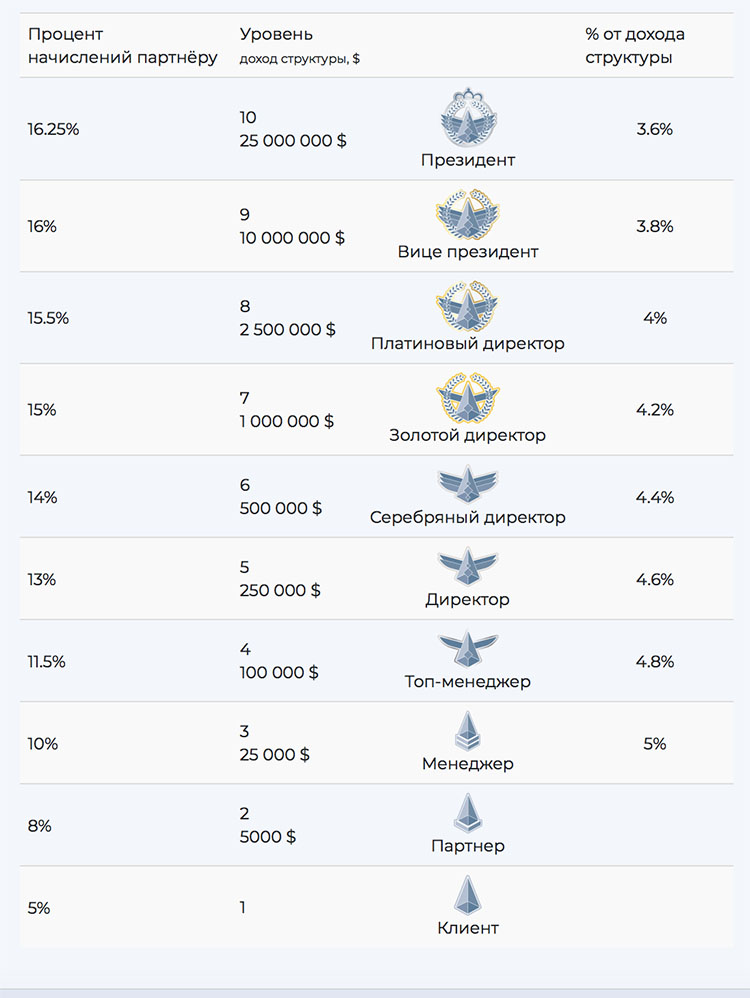750x998 pixels.
Task: Click the 5000 $ income threshold
Action: [267, 836]
